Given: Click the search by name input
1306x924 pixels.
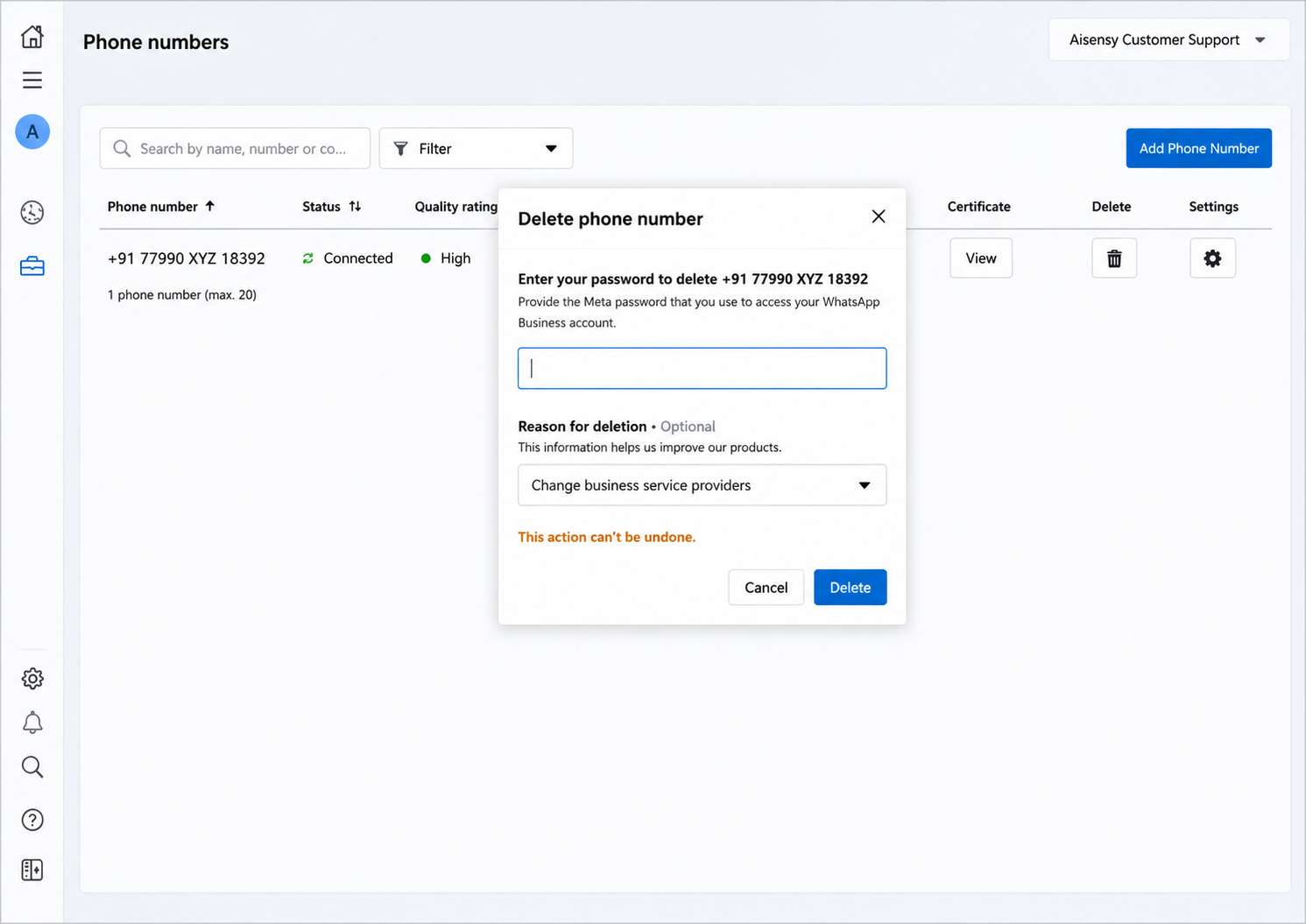Looking at the screenshot, I should [x=235, y=149].
